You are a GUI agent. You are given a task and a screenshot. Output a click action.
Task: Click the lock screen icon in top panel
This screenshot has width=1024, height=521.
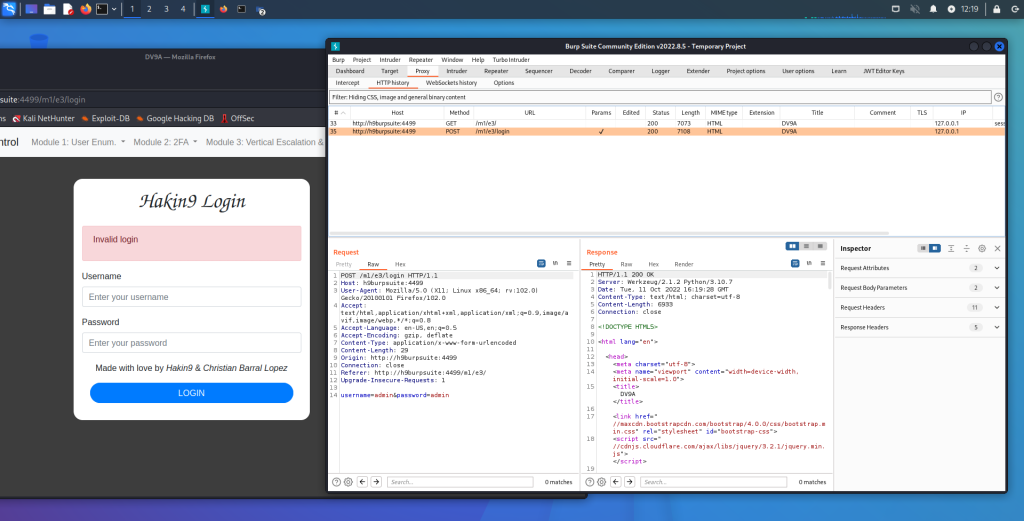point(997,9)
